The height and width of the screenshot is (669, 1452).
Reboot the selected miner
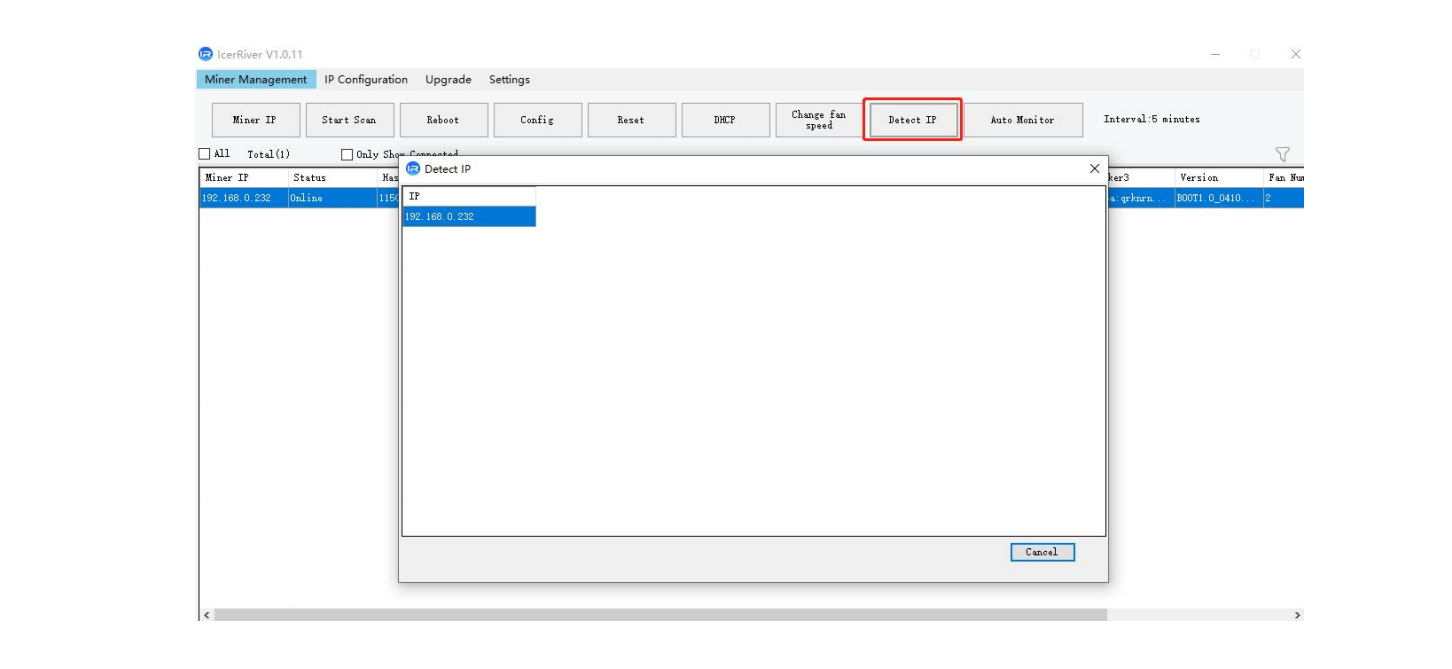(443, 120)
